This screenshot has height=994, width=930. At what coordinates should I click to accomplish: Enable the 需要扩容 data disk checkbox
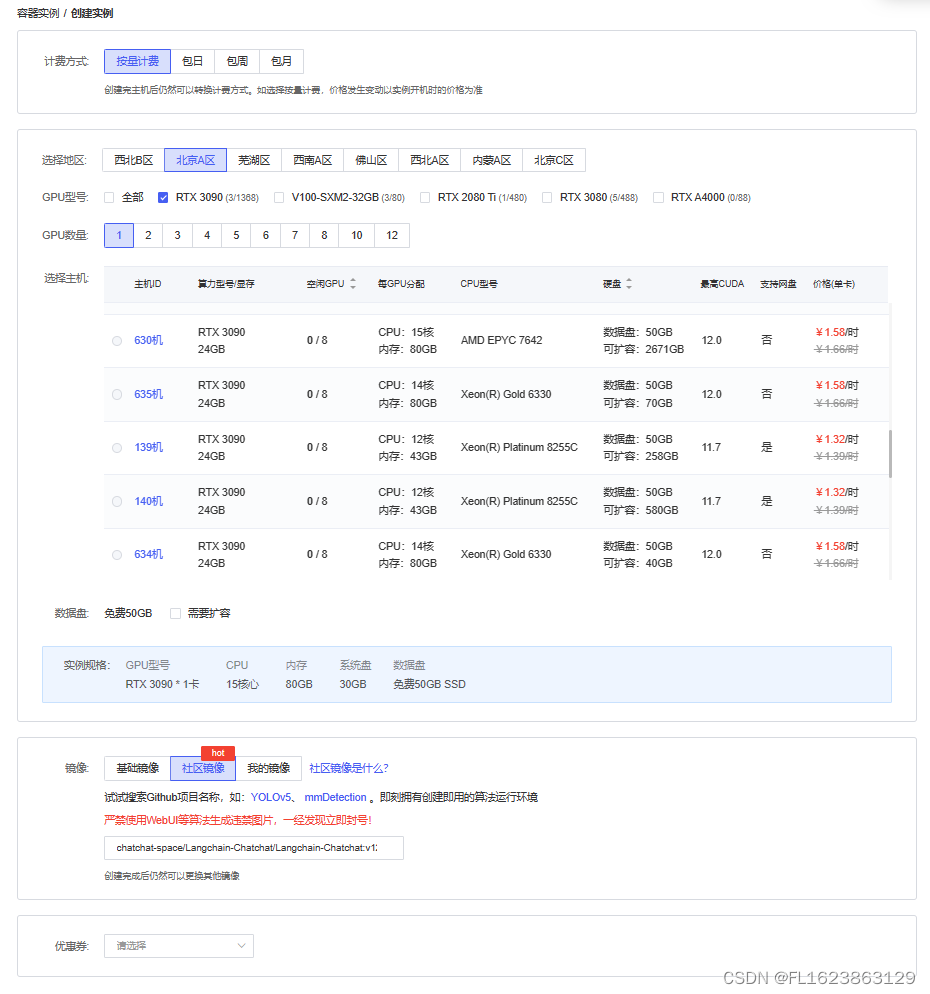point(175,613)
